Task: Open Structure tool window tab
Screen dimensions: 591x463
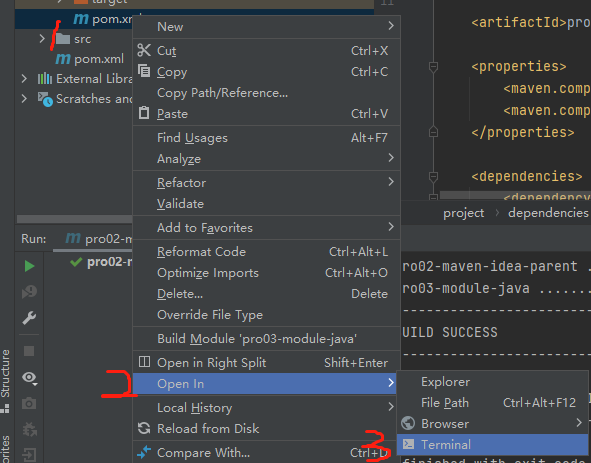Action: click(5, 381)
